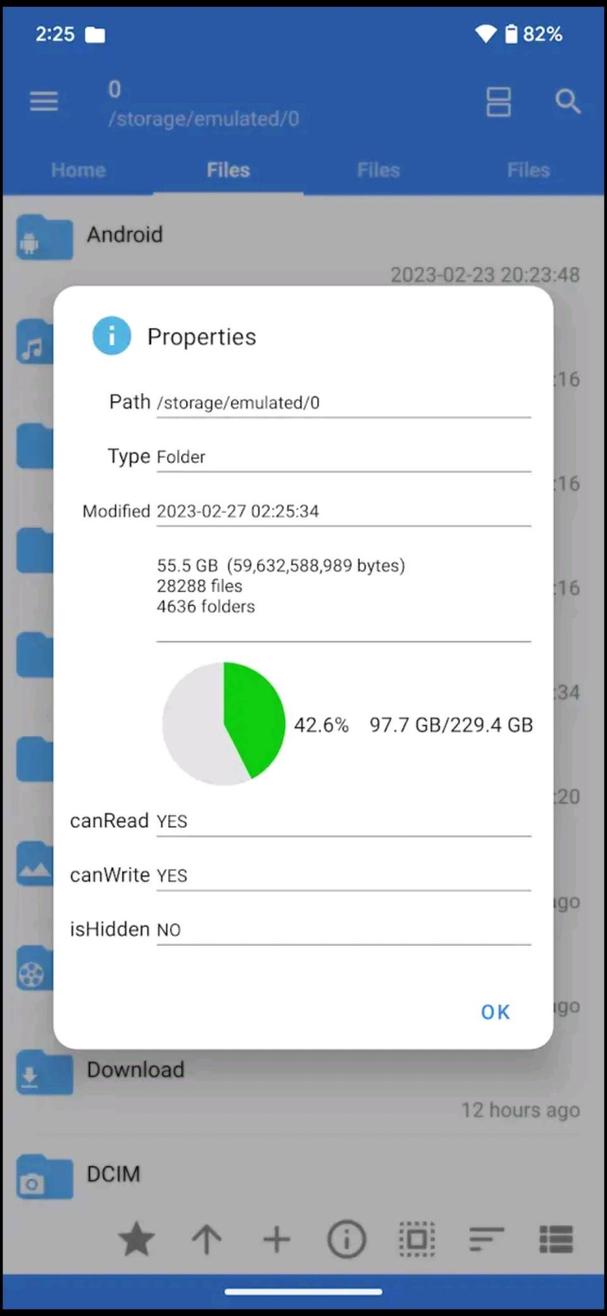Navigate to parent folder using the up arrow icon
607x1316 pixels.
pos(206,1239)
